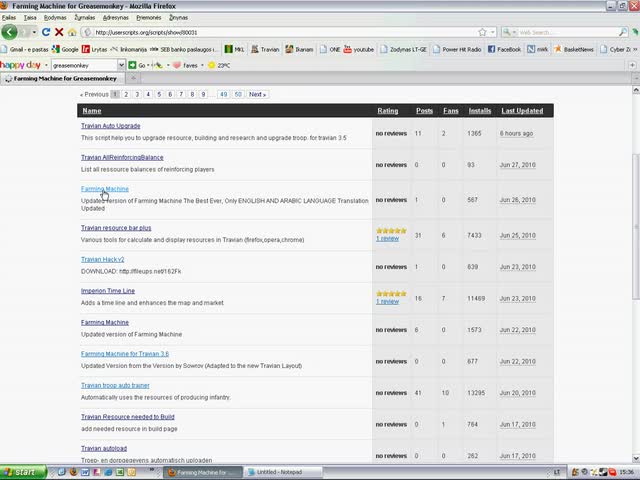This screenshot has height=480, width=640.
Task: Open the Failas menu
Action: (x=9, y=18)
